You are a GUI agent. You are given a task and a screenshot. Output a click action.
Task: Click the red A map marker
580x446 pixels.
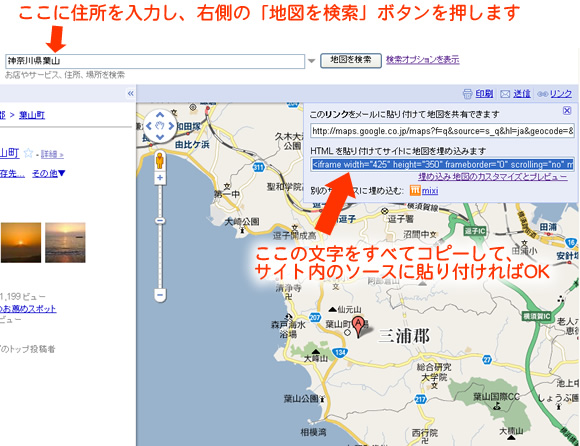tap(358, 327)
